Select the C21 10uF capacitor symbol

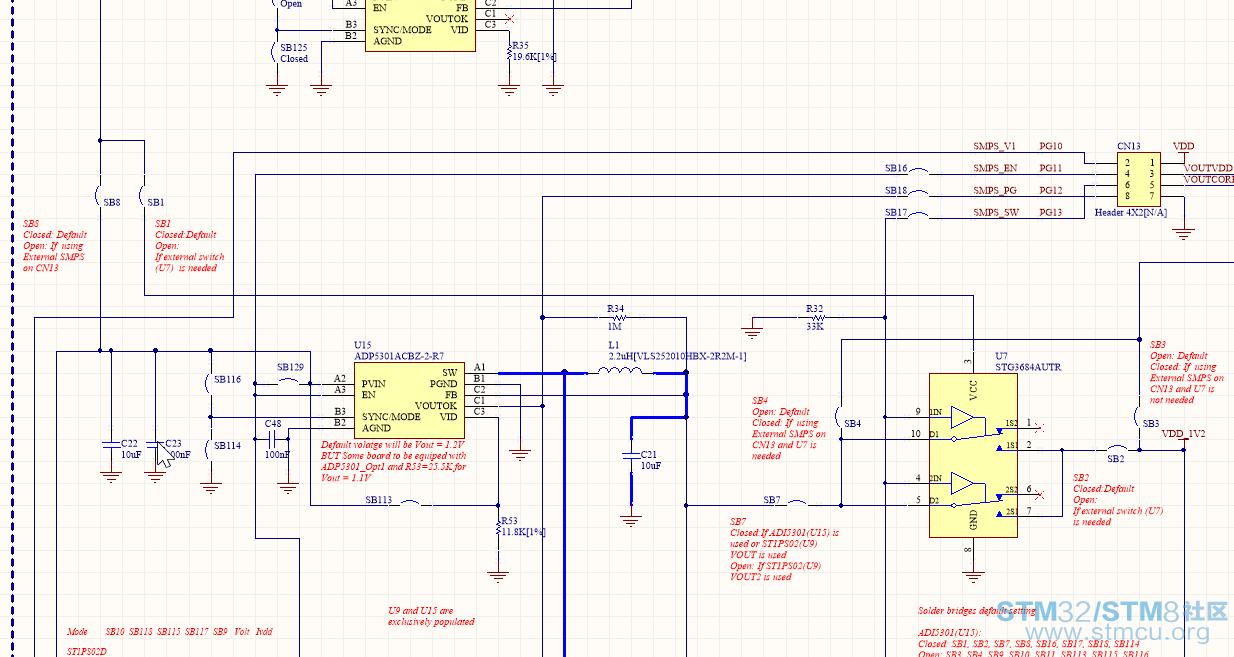[x=631, y=457]
